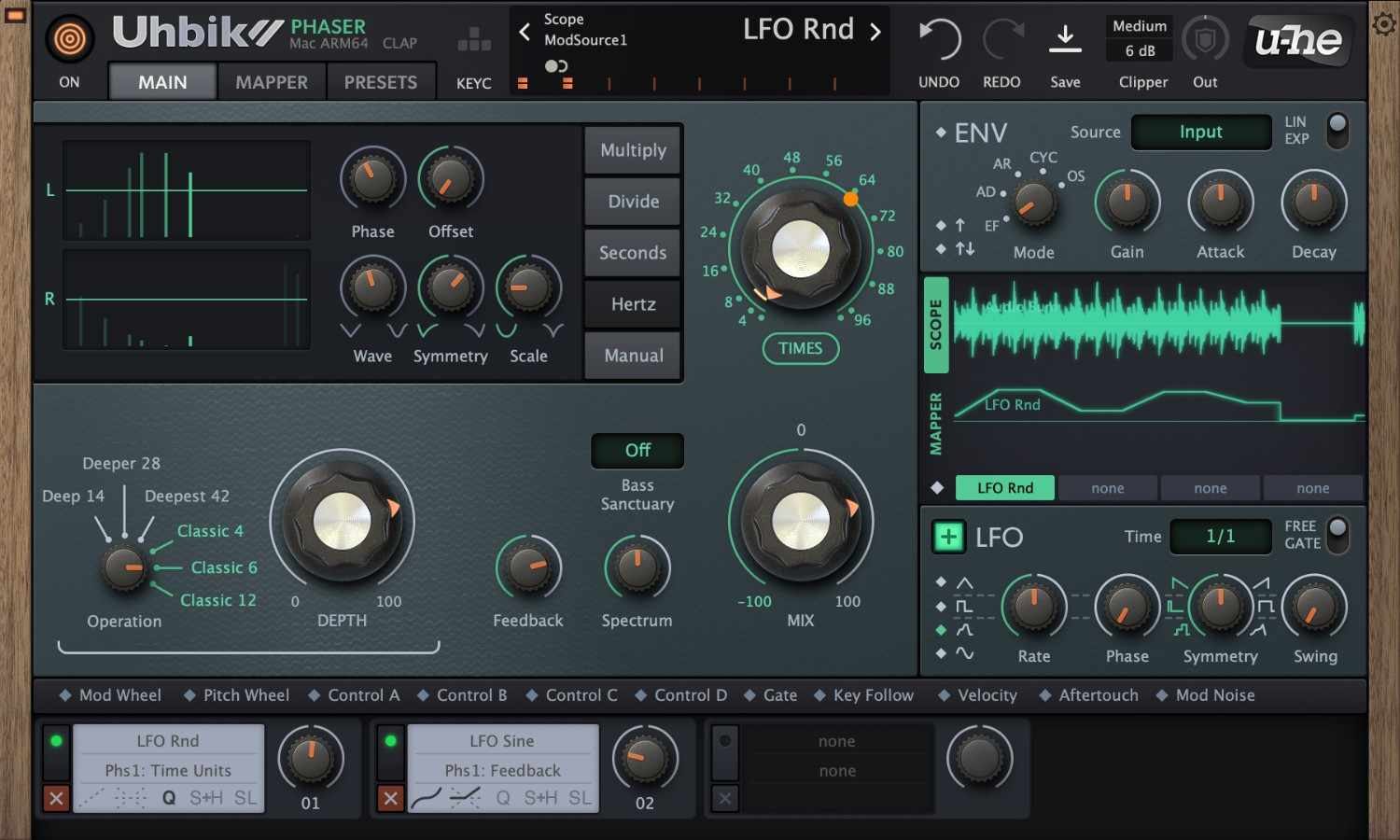Image resolution: width=1400 pixels, height=840 pixels.
Task: Advance to next preset with right chevron
Action: coord(875,30)
